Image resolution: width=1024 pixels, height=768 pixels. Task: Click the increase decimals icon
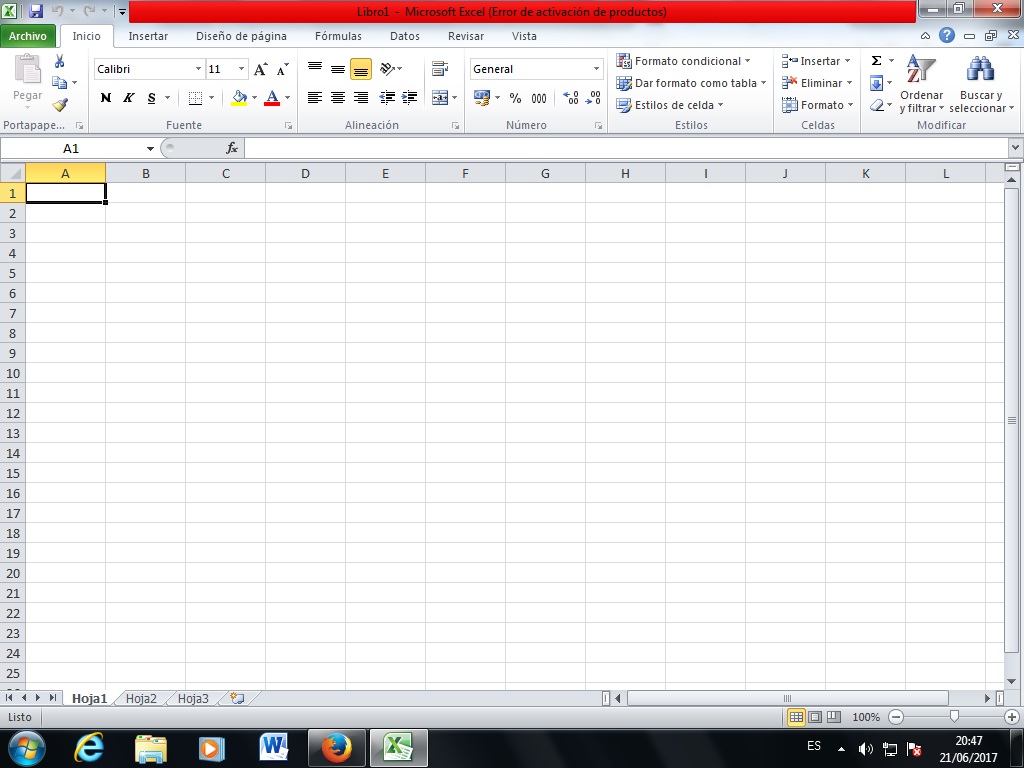tap(571, 98)
